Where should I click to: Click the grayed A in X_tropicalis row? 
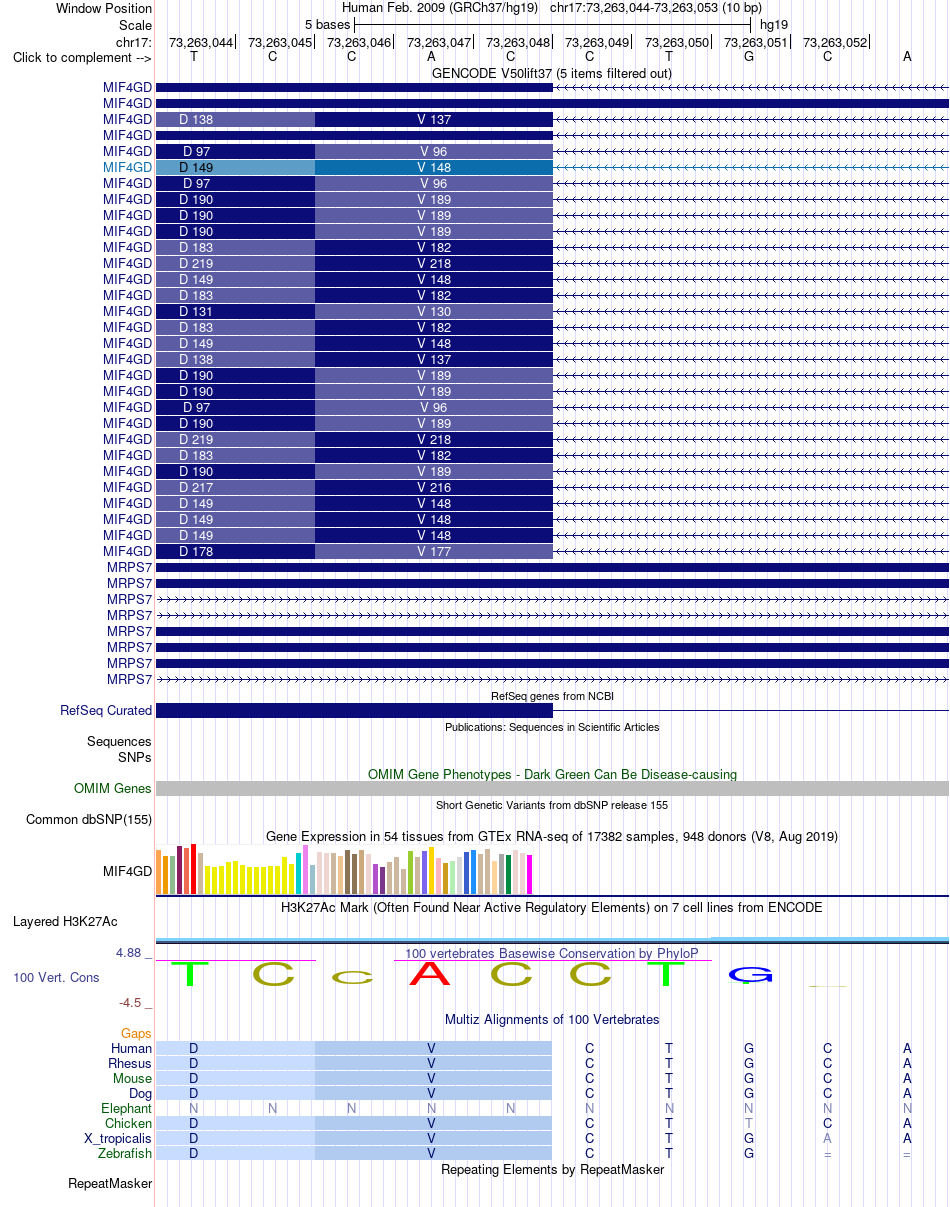(827, 1138)
